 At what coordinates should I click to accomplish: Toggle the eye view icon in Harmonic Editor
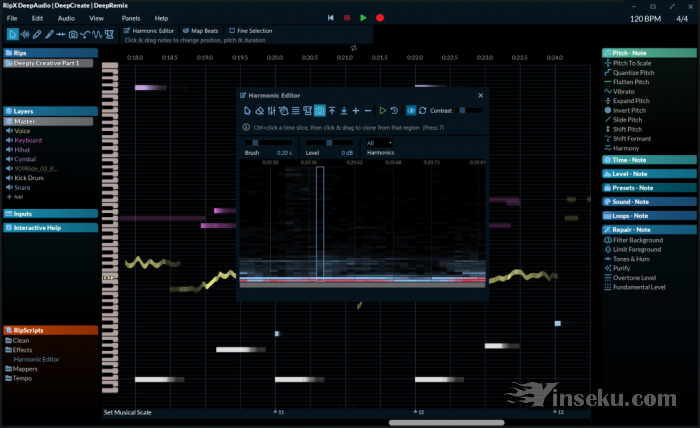point(410,110)
